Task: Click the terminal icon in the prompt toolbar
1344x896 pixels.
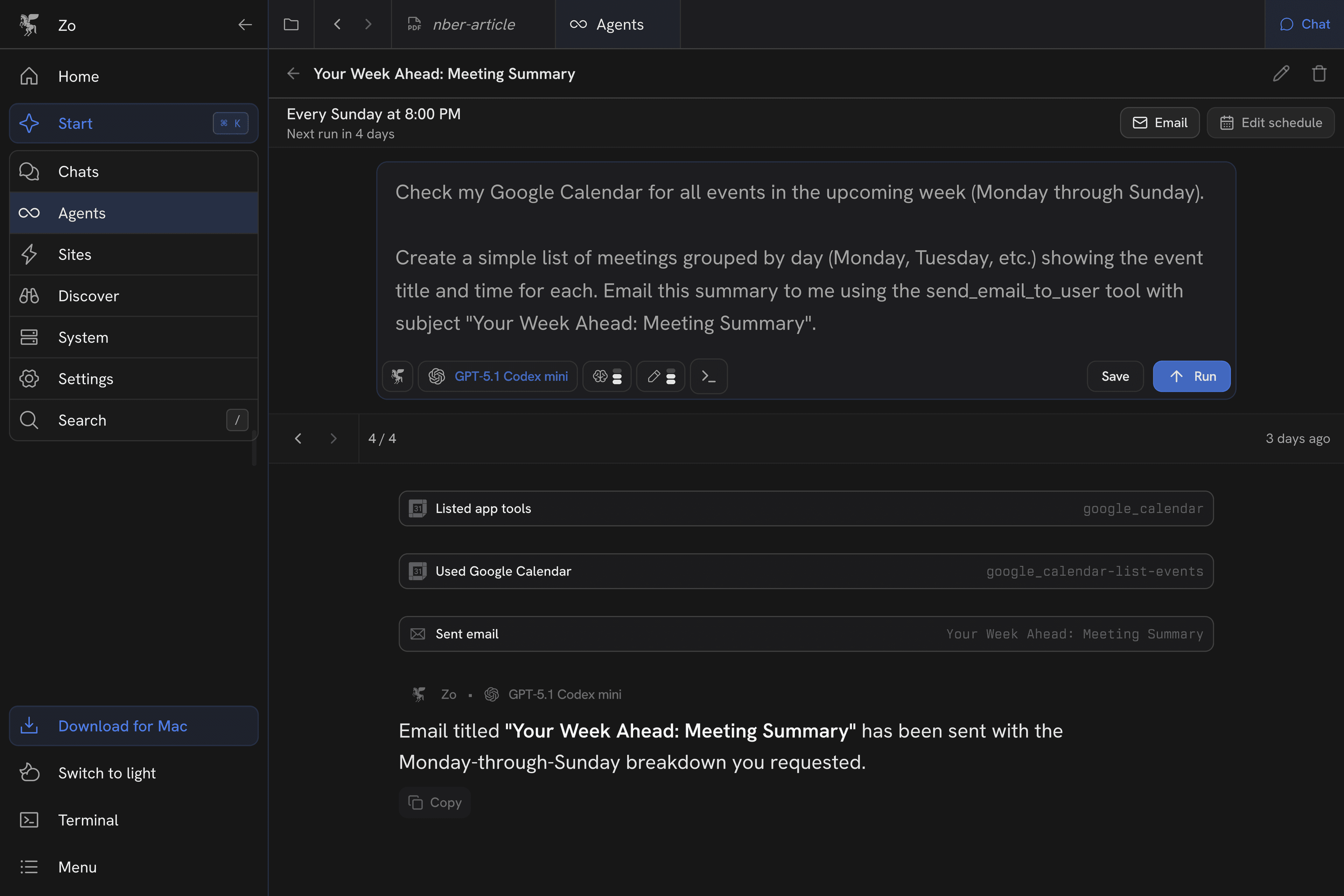Action: [708, 376]
